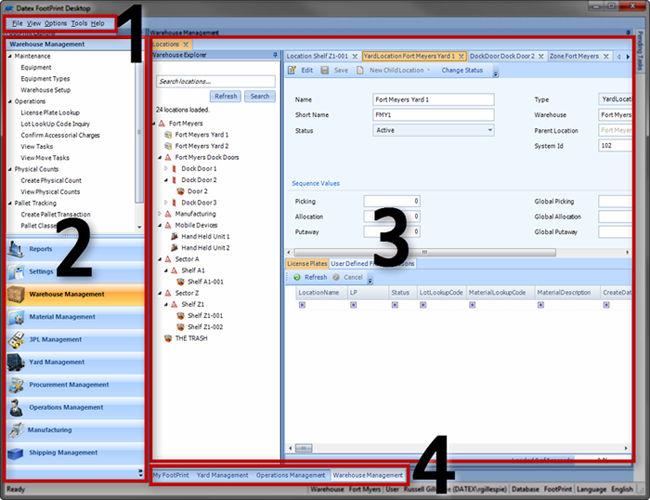This screenshot has width=650, height=500.
Task: Open the vertical Pending Tasks side panel
Action: (x=640, y=51)
